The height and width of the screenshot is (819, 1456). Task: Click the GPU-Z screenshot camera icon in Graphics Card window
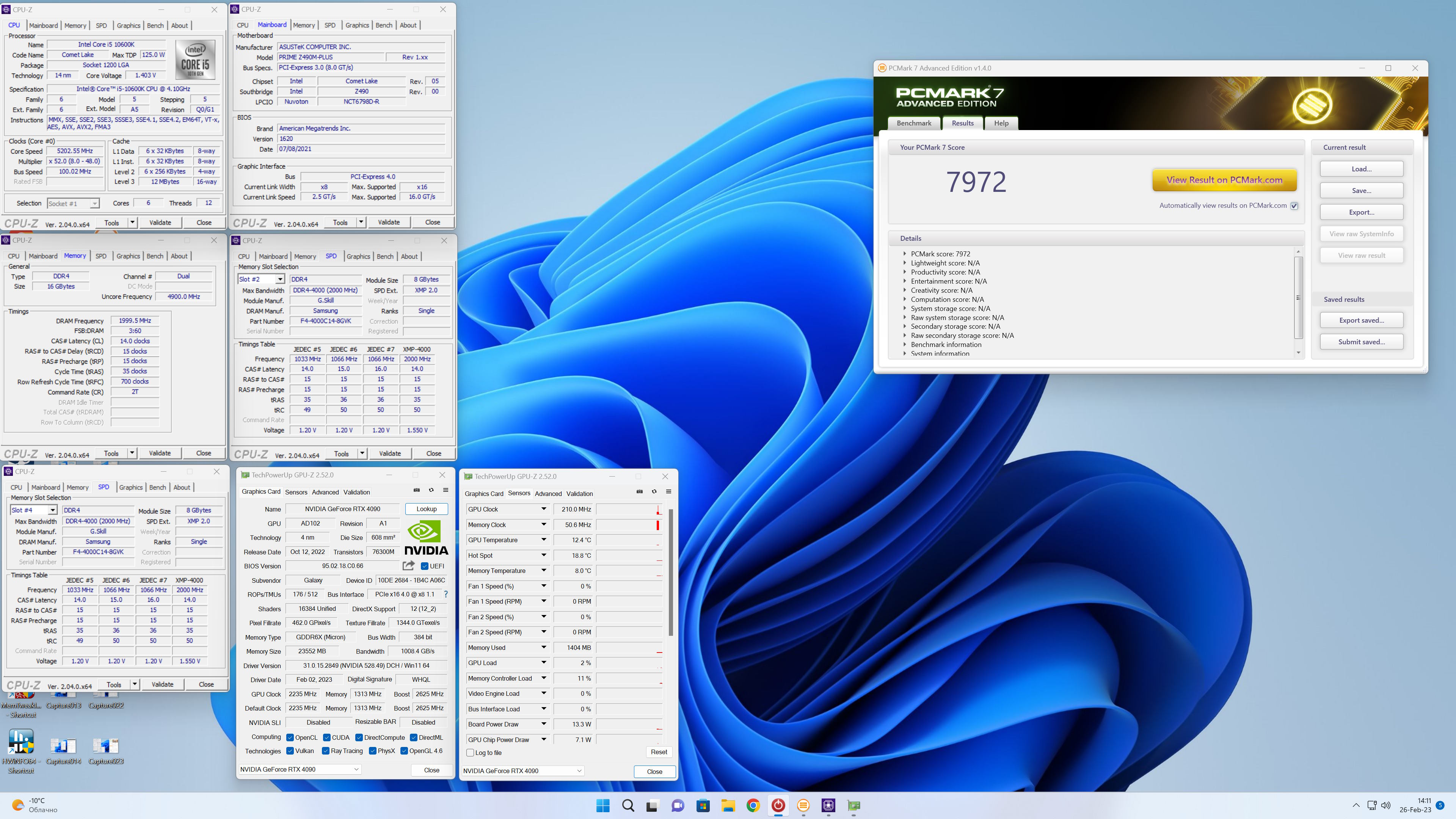click(417, 490)
